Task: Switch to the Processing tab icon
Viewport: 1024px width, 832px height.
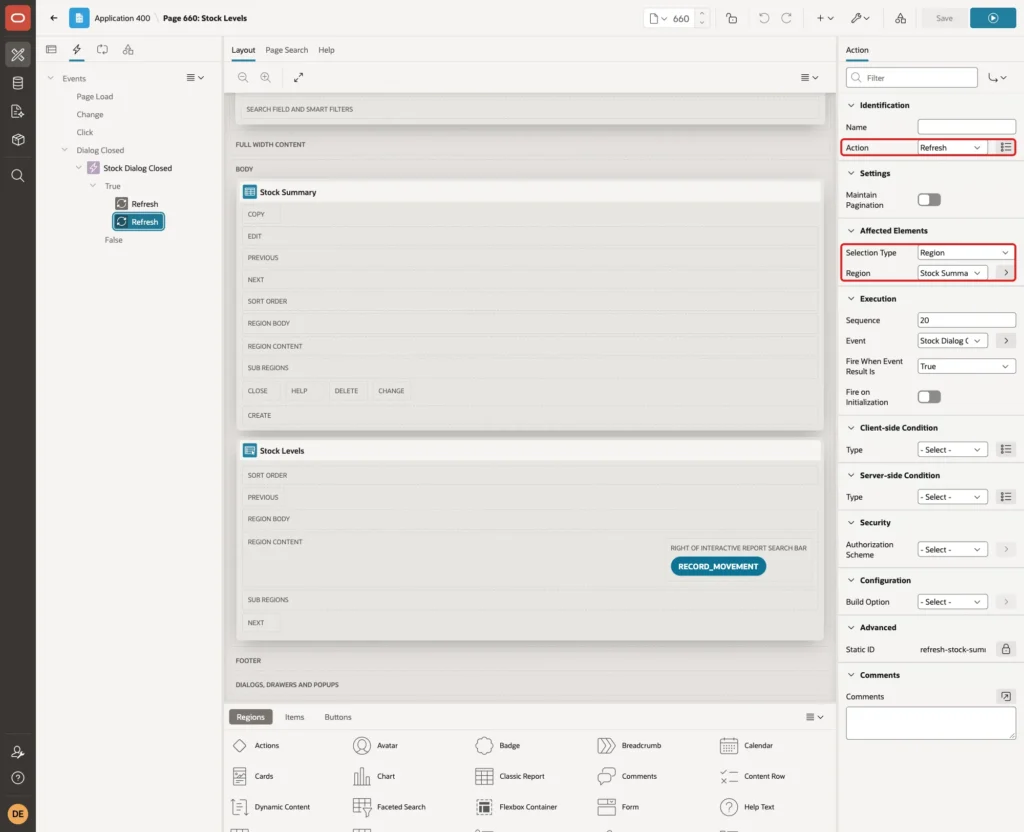Action: [103, 50]
